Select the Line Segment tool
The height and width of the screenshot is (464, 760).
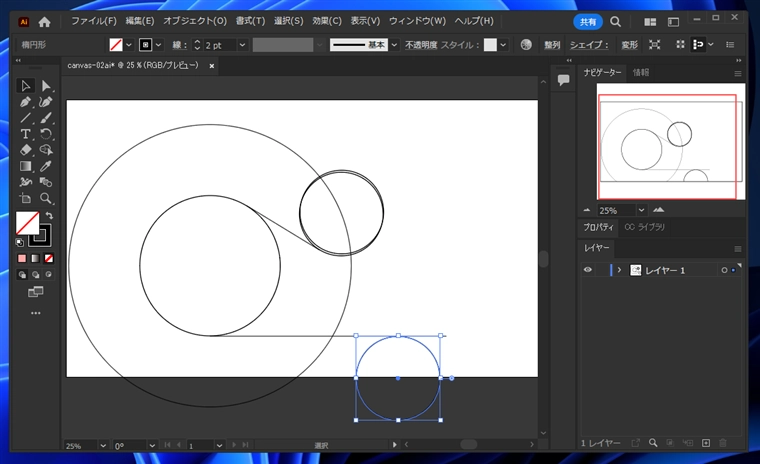[25, 118]
